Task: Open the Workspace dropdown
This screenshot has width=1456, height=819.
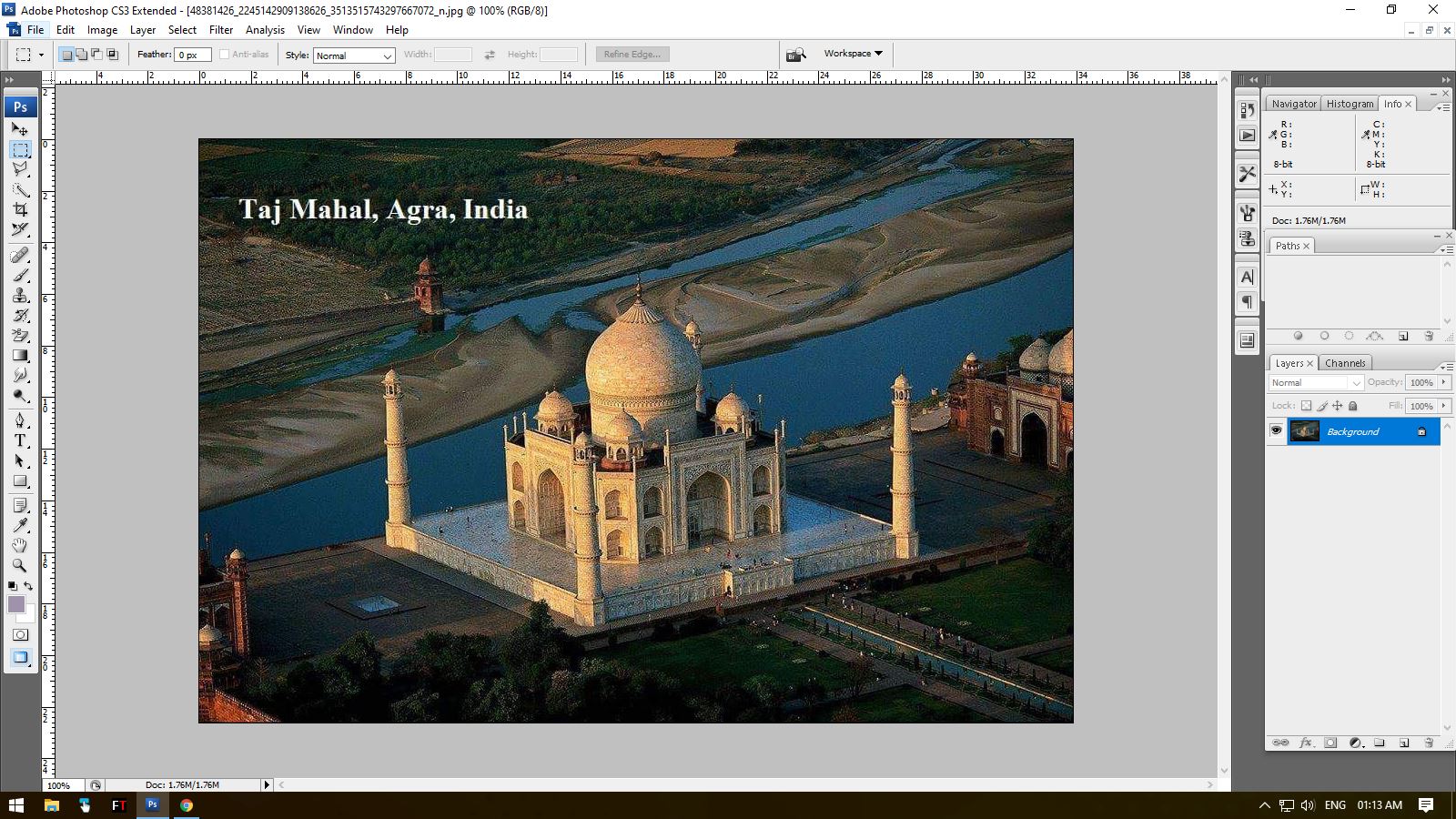Action: click(x=853, y=54)
